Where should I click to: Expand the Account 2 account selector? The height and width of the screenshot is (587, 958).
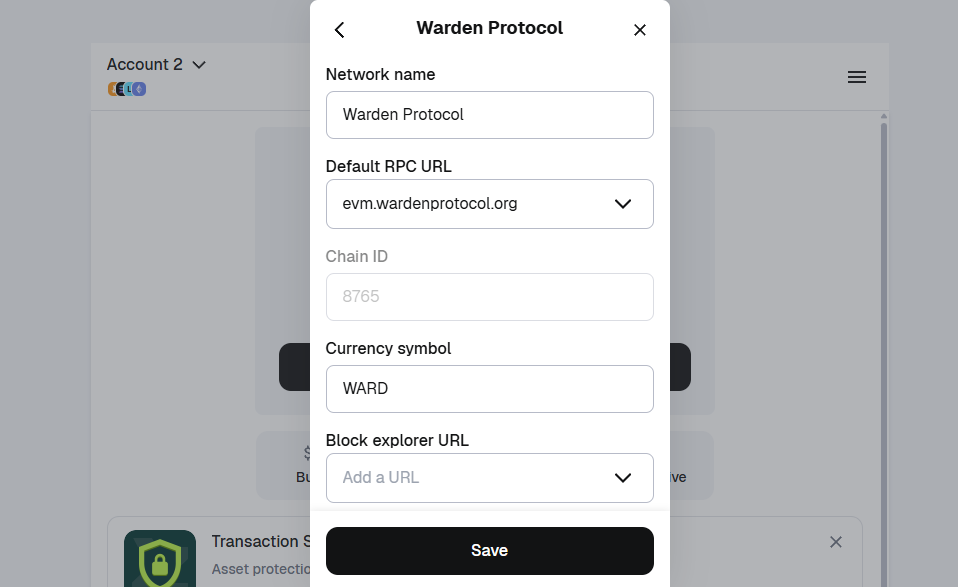pyautogui.click(x=157, y=64)
